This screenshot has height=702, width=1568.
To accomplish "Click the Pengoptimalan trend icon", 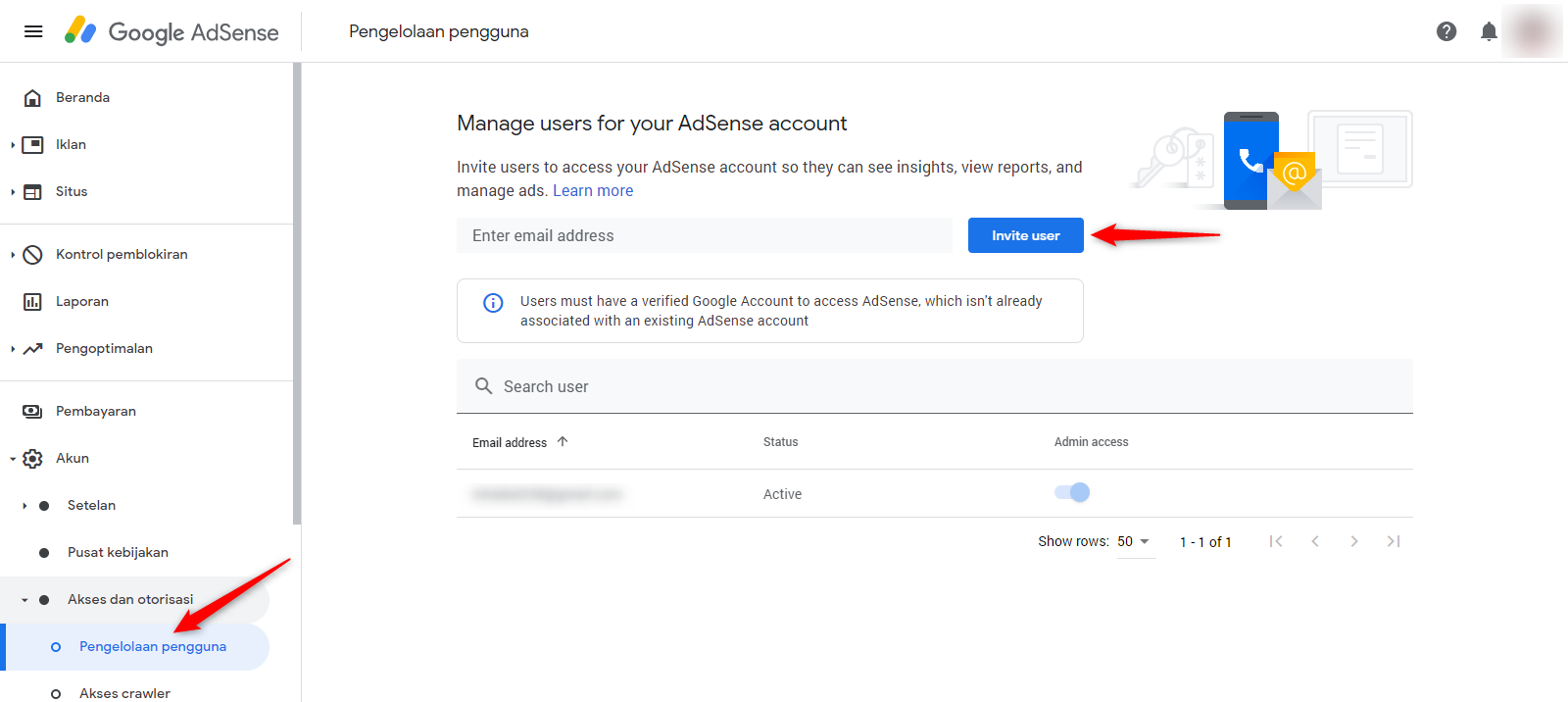I will (x=32, y=349).
